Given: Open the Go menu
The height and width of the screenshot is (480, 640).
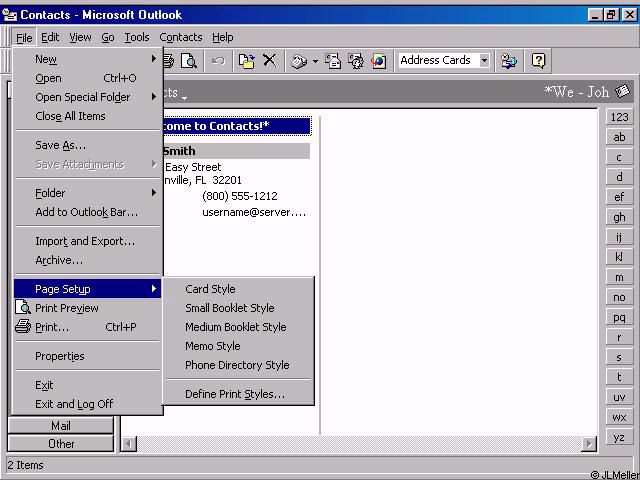Looking at the screenshot, I should (x=108, y=38).
